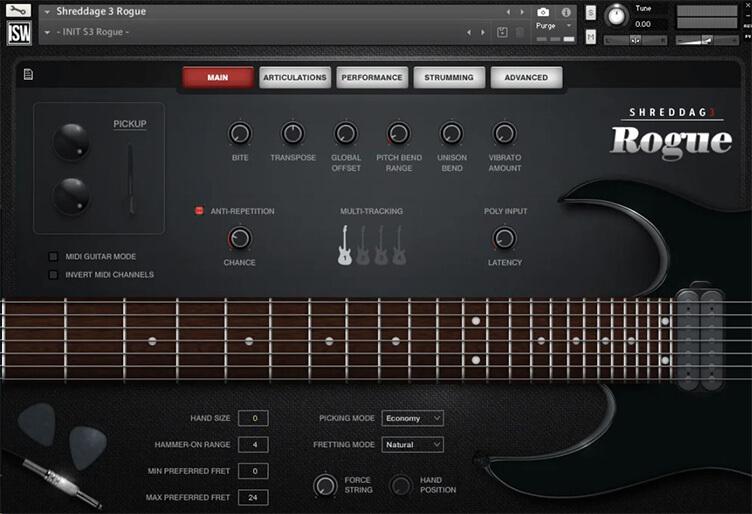
Task: Click the Shreddage 3 Rogue instrument name
Action: (x=101, y=12)
